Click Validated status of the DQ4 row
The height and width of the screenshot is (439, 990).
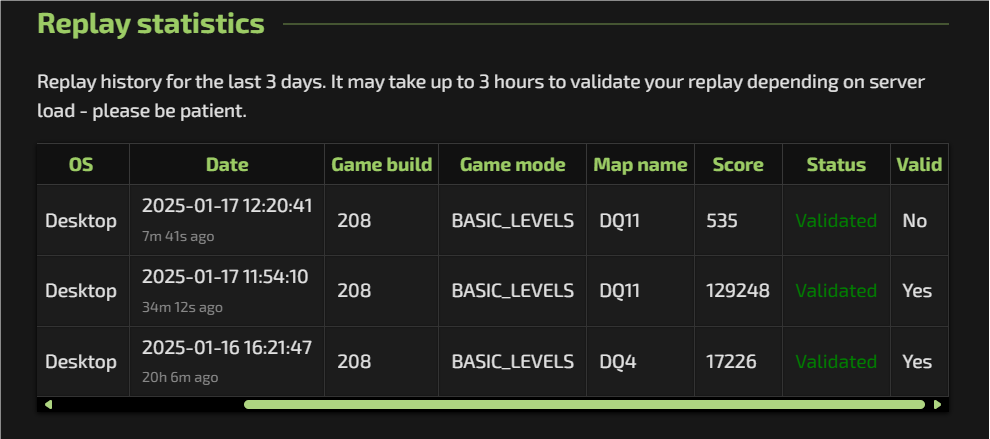tap(836, 362)
